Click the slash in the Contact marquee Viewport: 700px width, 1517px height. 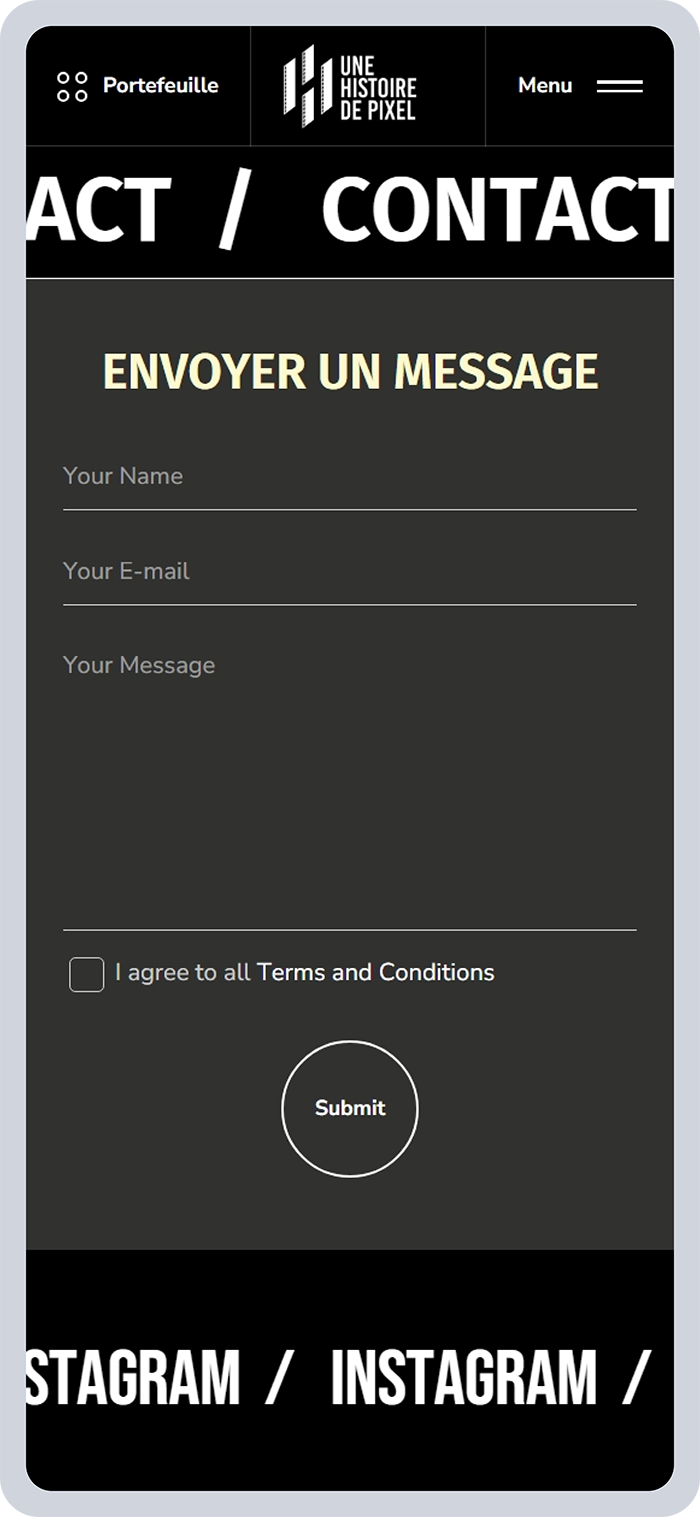coord(234,212)
